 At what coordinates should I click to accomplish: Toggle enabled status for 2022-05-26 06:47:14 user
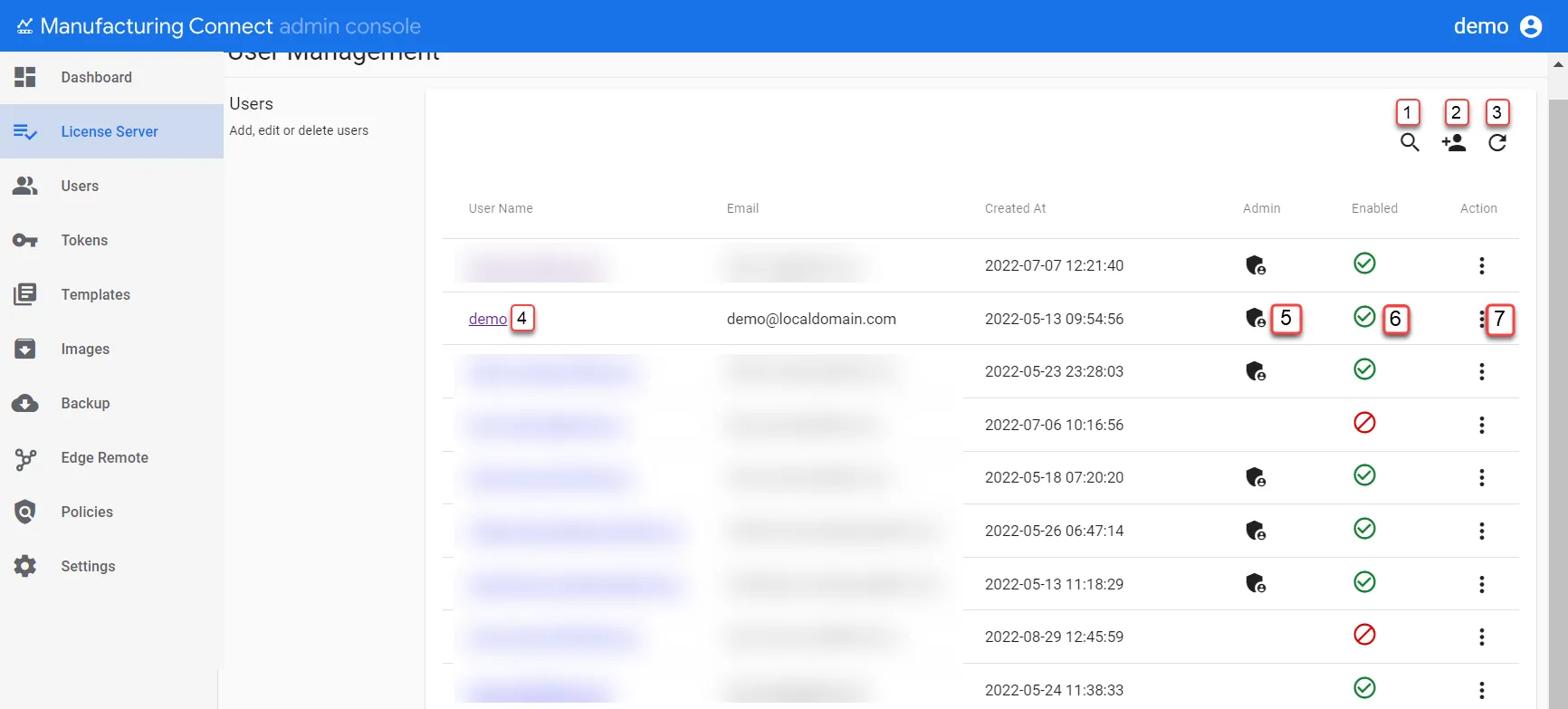click(1364, 528)
